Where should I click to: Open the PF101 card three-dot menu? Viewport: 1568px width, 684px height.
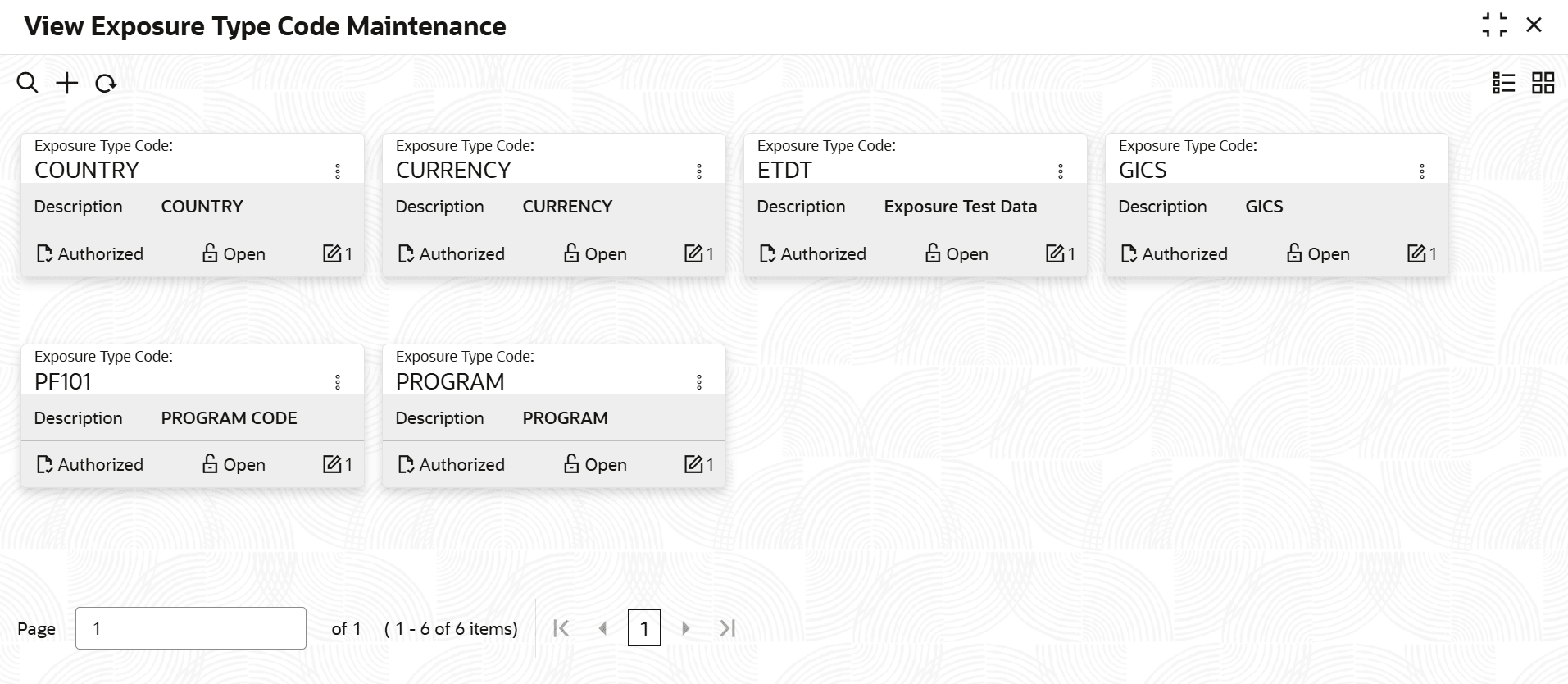(x=338, y=382)
